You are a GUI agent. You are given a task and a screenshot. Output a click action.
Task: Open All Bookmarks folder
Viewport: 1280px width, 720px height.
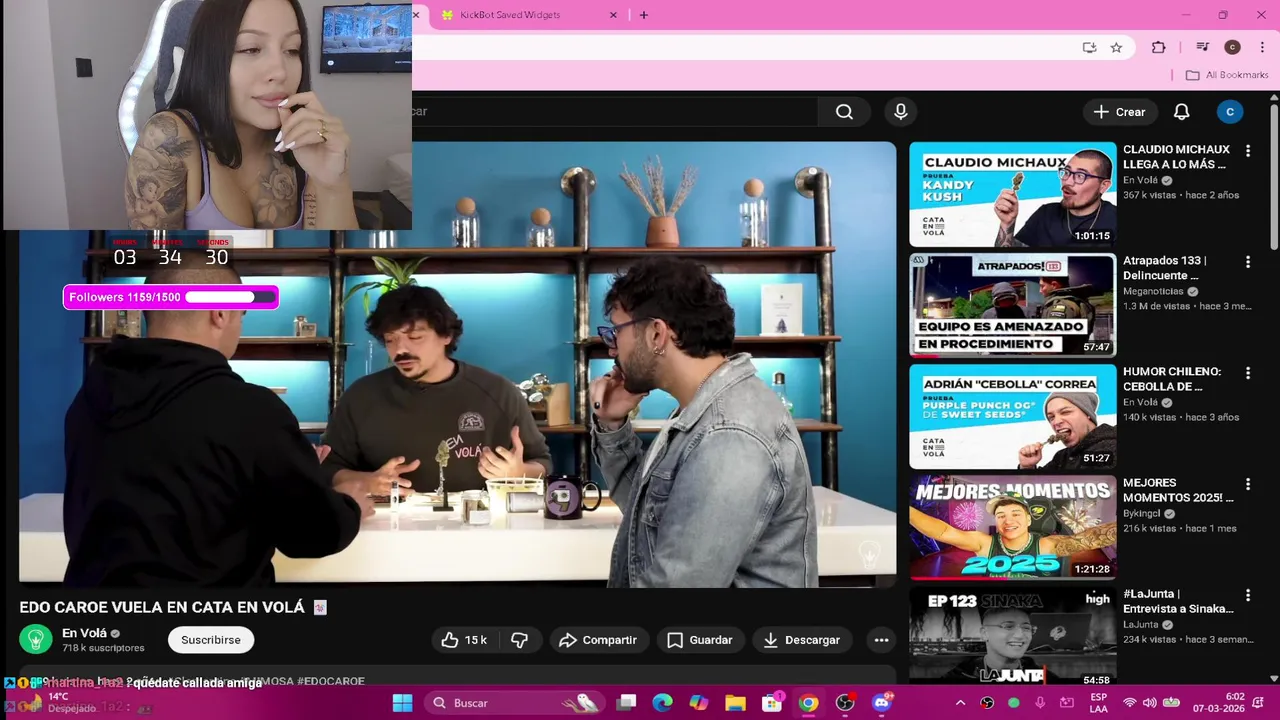pos(1227,75)
